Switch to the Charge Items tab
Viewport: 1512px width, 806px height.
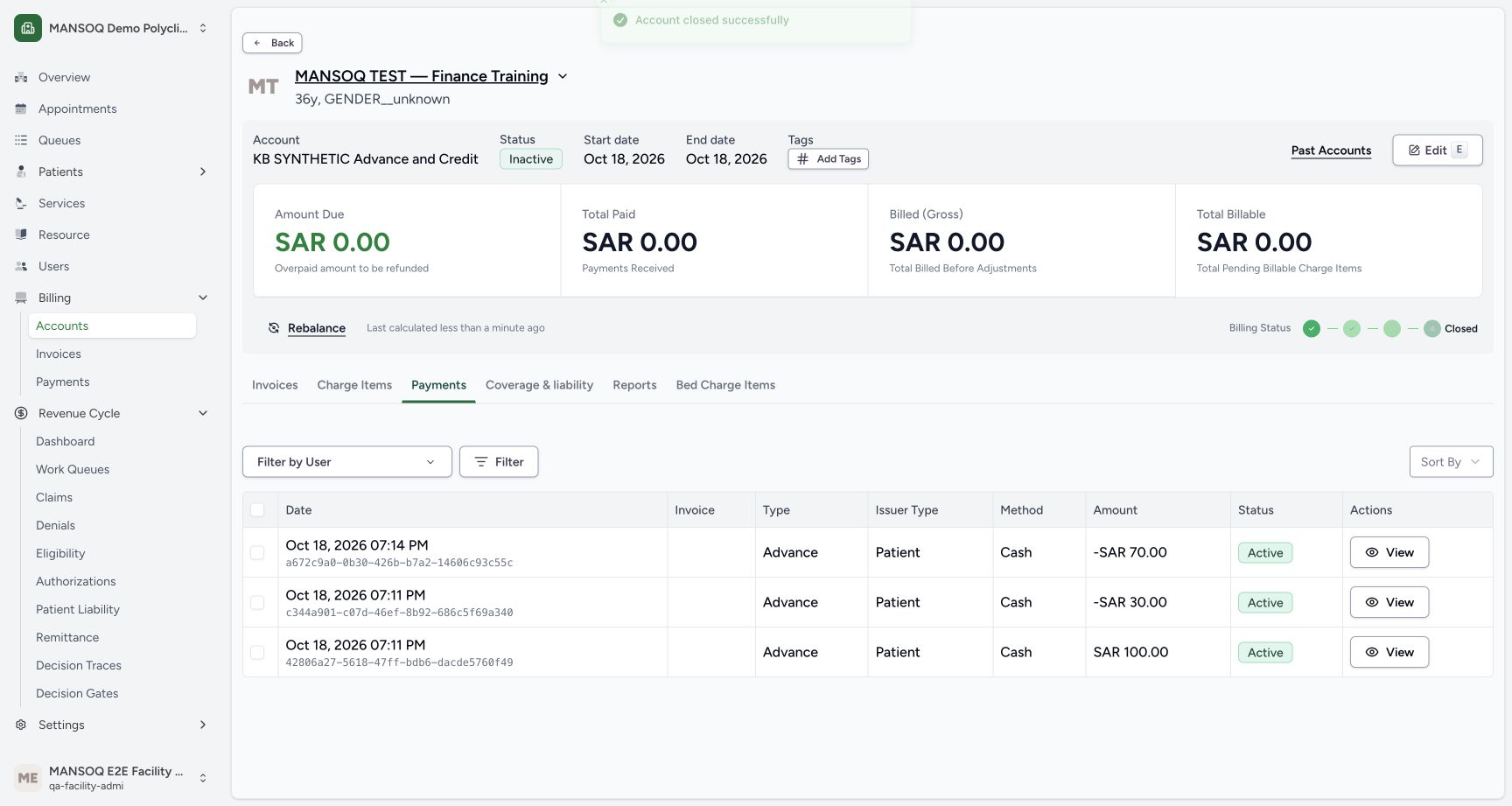(354, 385)
